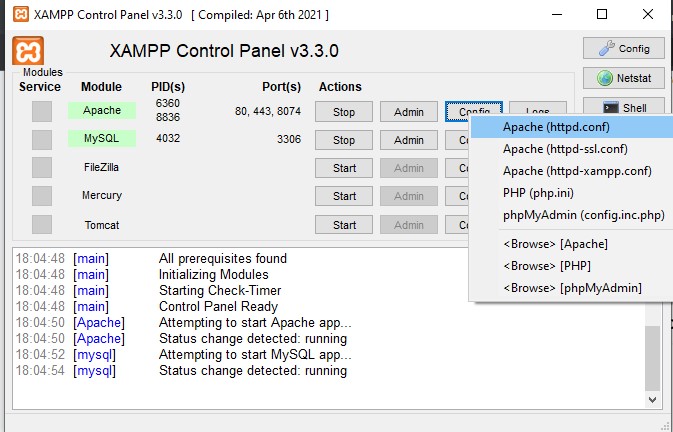Choose PHP (php.ini) from the menu

572,193
